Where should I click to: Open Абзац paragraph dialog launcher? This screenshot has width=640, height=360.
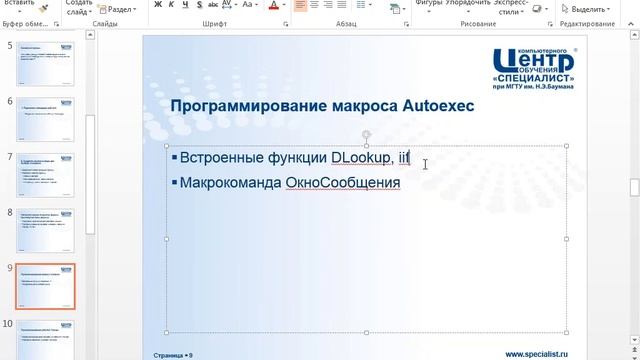coord(406,24)
